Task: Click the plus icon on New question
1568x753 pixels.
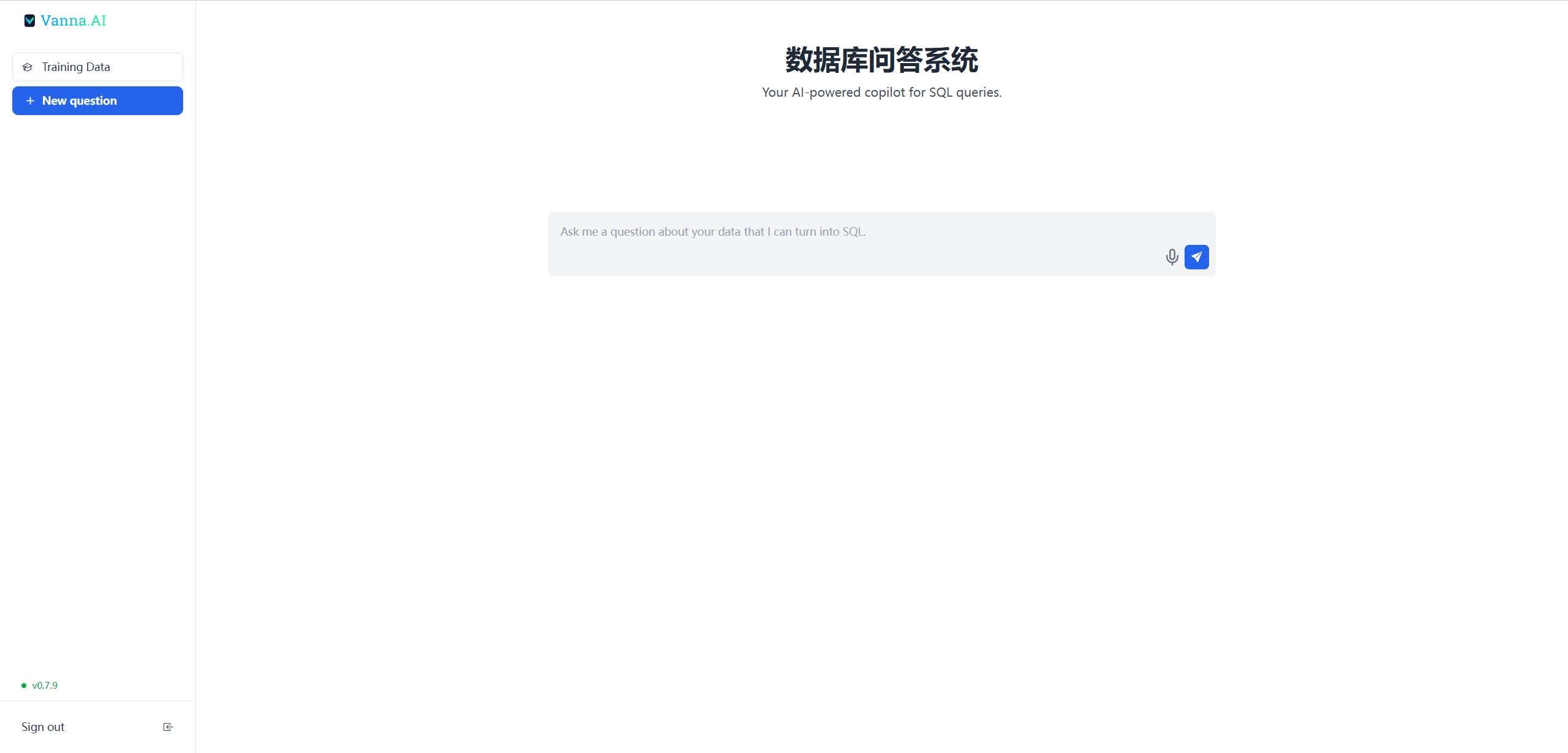Action: coord(30,101)
